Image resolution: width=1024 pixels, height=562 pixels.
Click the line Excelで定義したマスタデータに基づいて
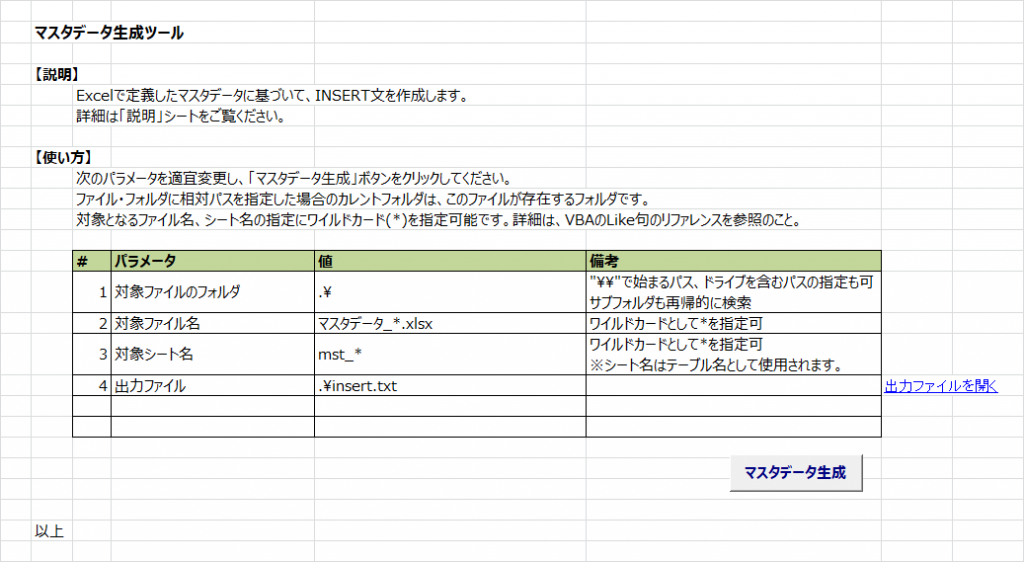[x=273, y=96]
